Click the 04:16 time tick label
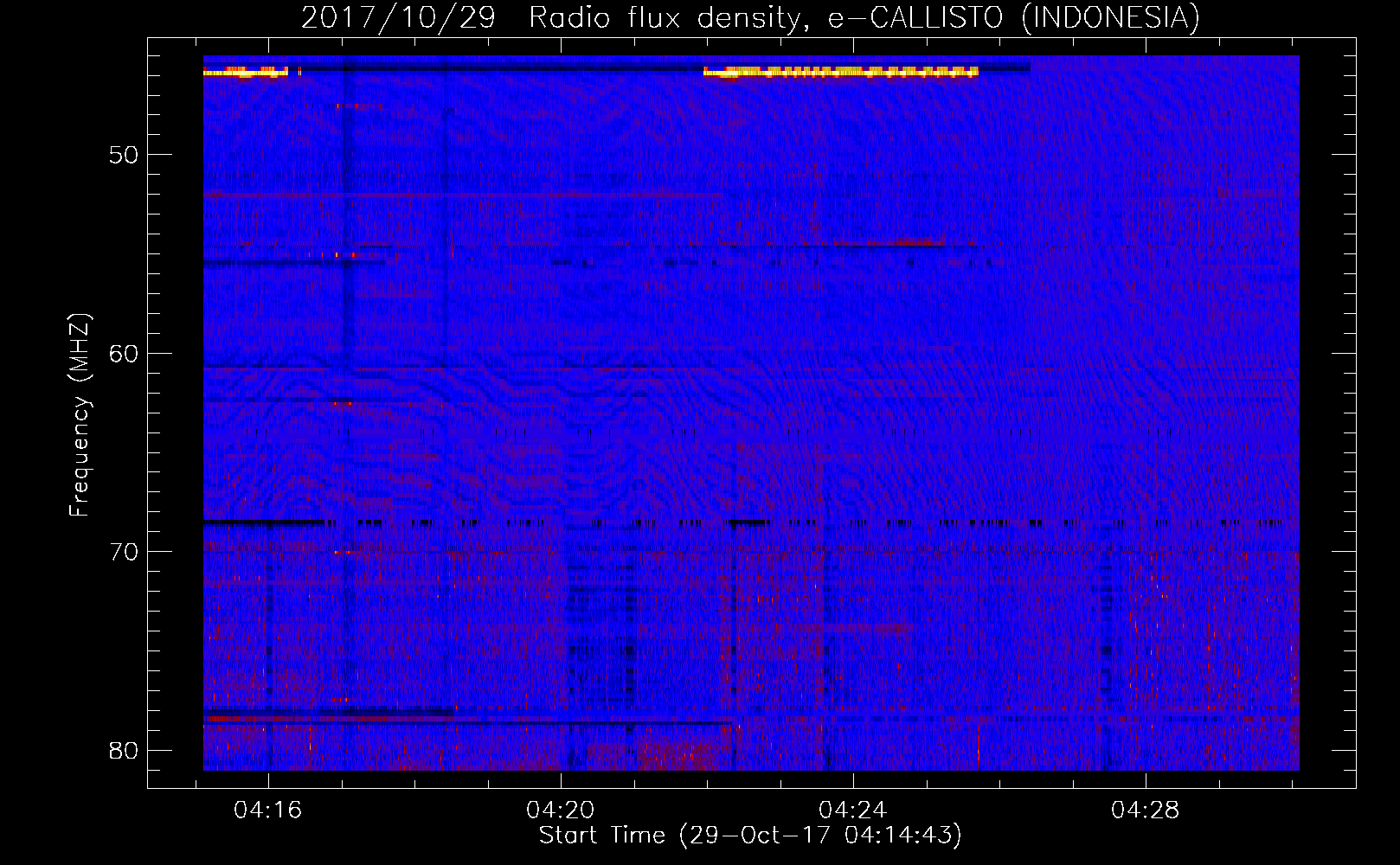 pos(268,810)
